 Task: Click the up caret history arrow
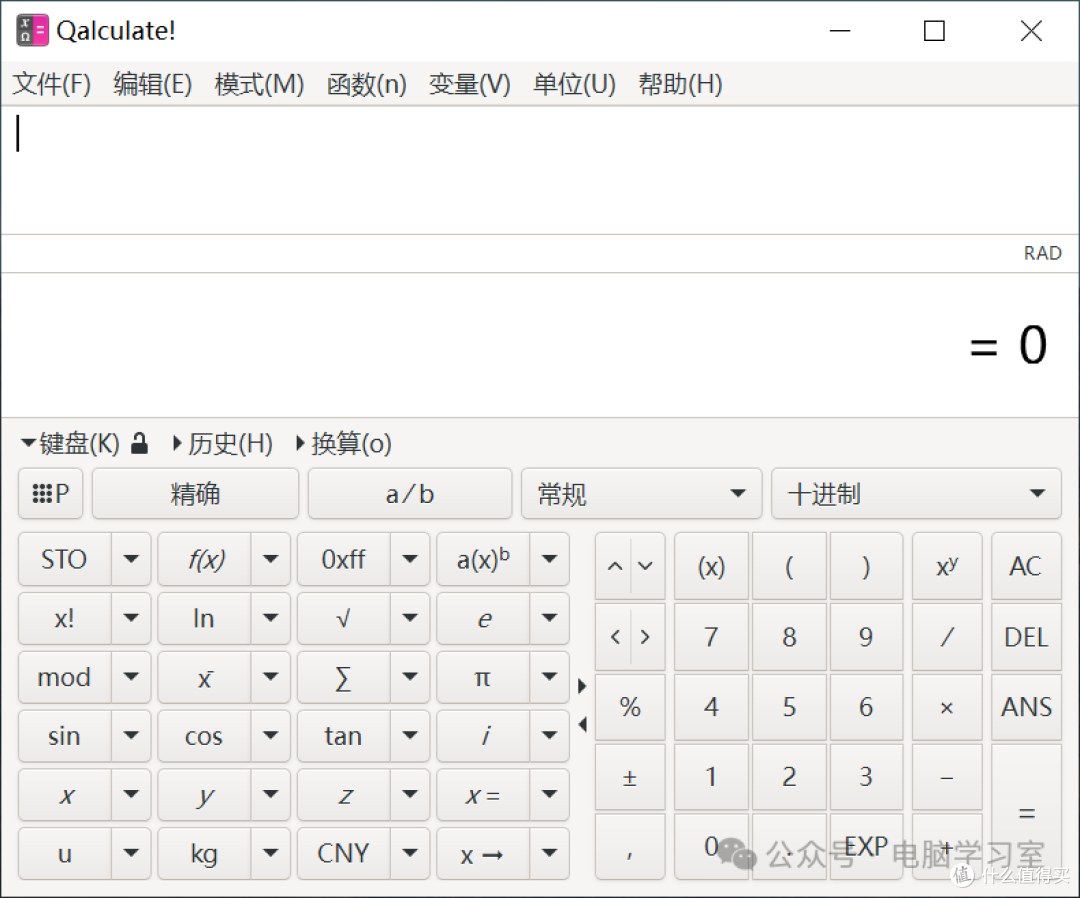[614, 566]
